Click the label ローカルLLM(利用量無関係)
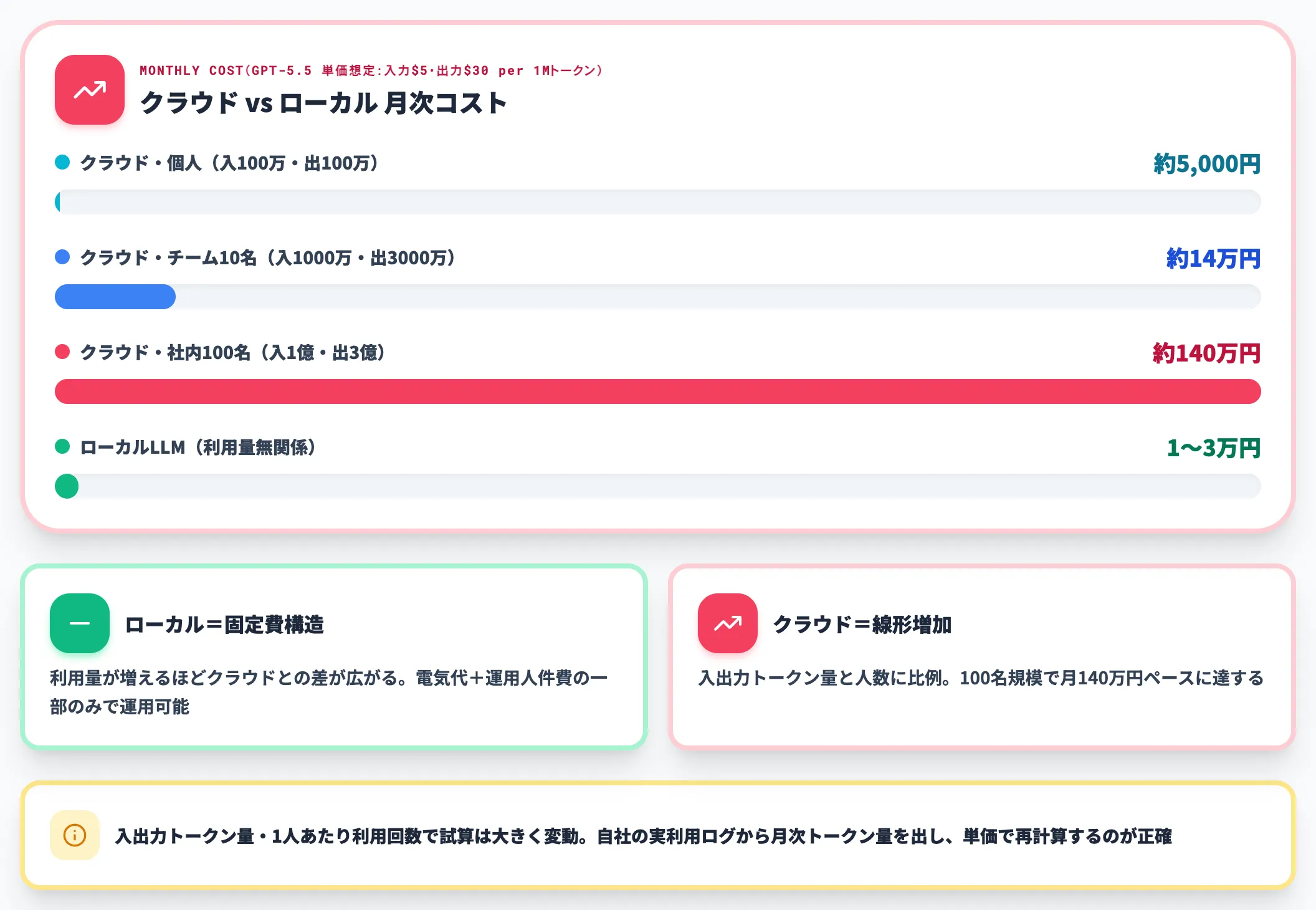Viewport: 1316px width, 910px height. point(199,448)
